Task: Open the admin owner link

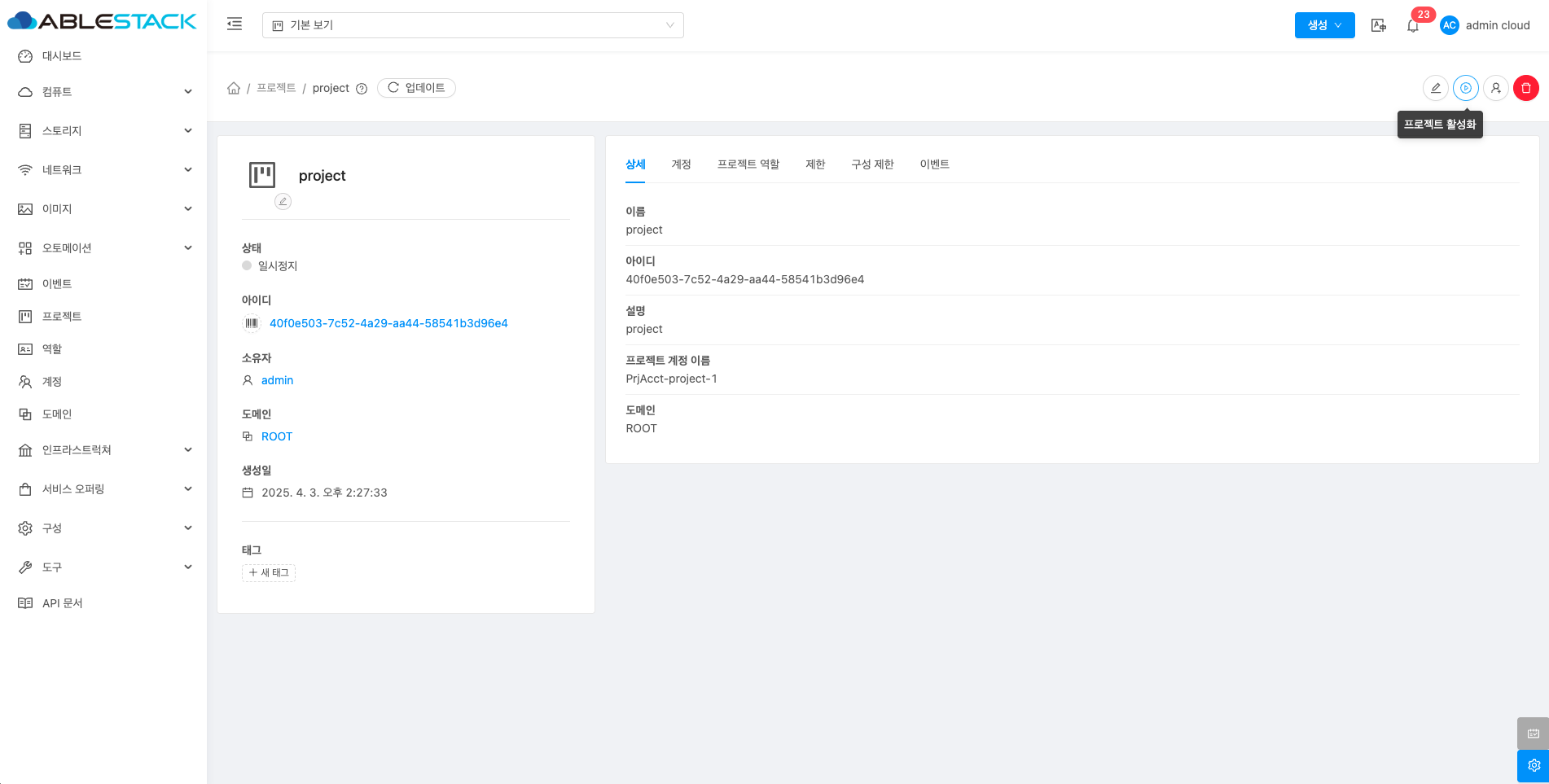Action: [x=277, y=380]
